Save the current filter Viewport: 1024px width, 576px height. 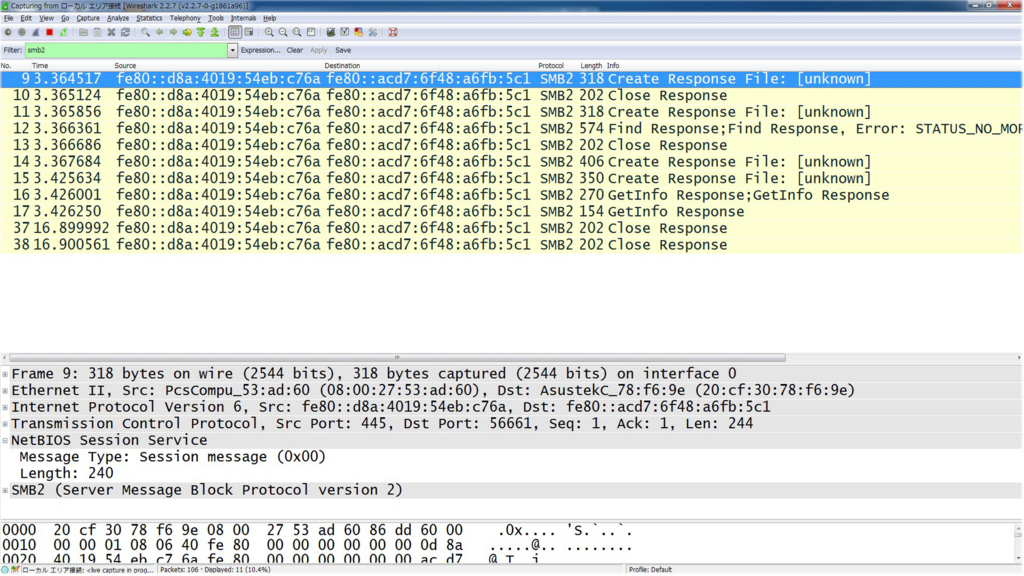click(x=343, y=50)
